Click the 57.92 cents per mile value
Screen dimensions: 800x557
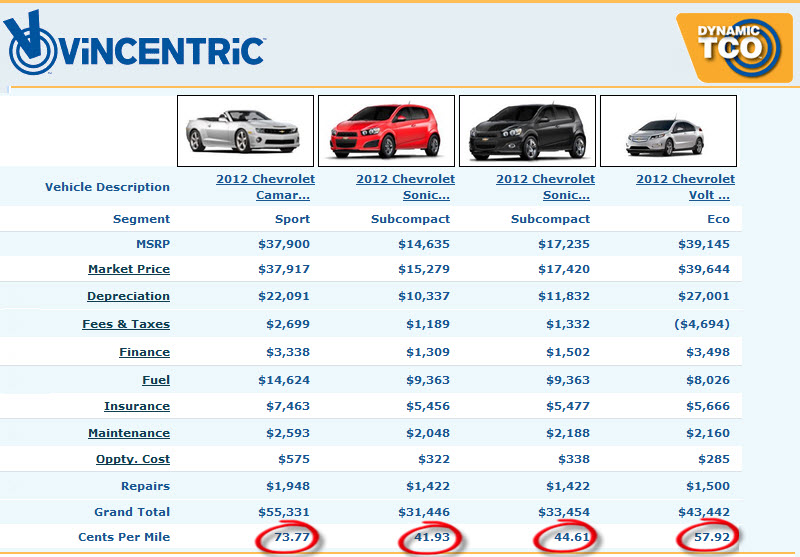(x=712, y=537)
